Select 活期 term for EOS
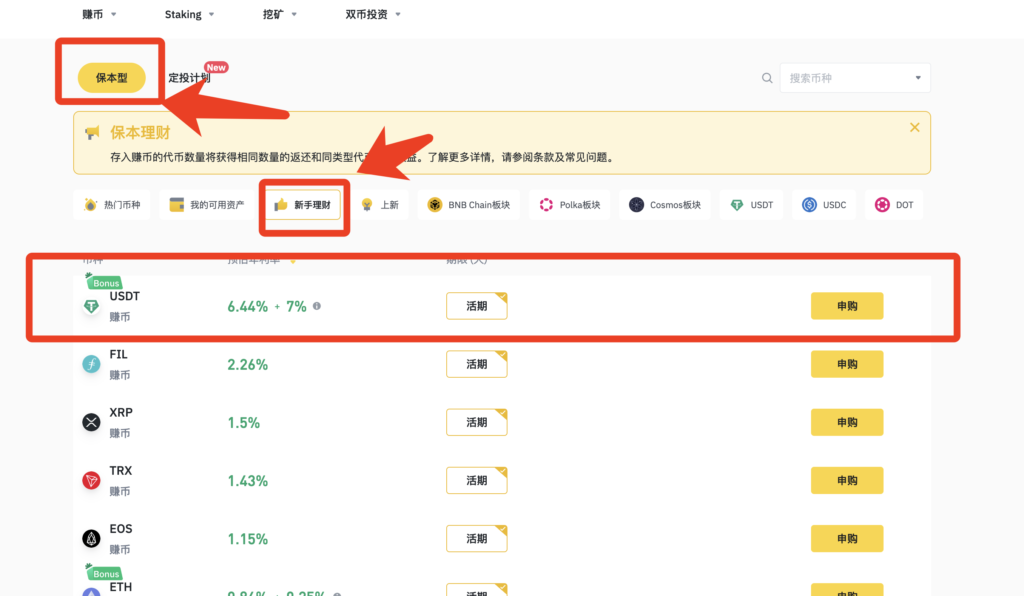The height and width of the screenshot is (596, 1024). [477, 539]
